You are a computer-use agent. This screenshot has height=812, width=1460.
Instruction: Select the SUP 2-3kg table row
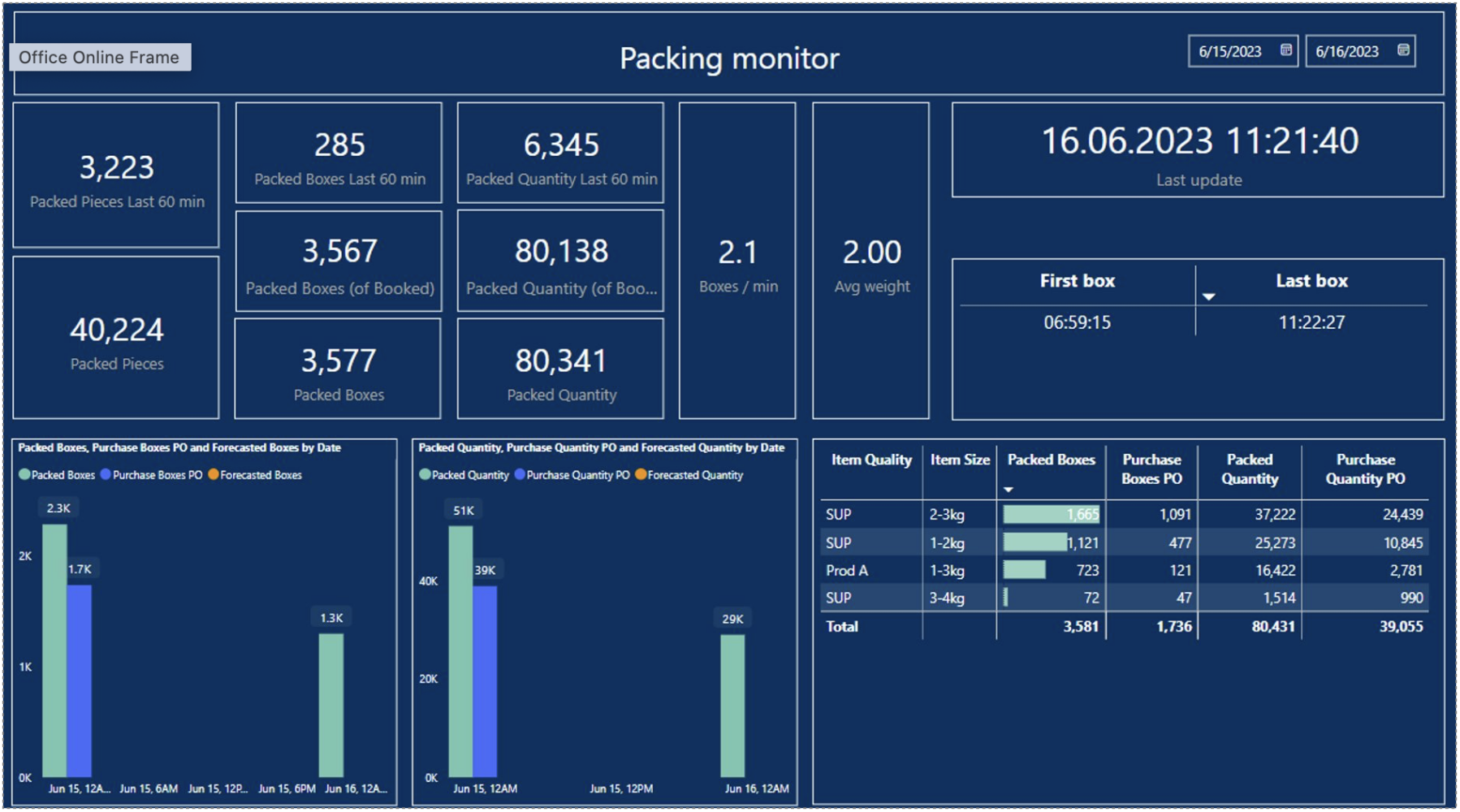pos(974,515)
